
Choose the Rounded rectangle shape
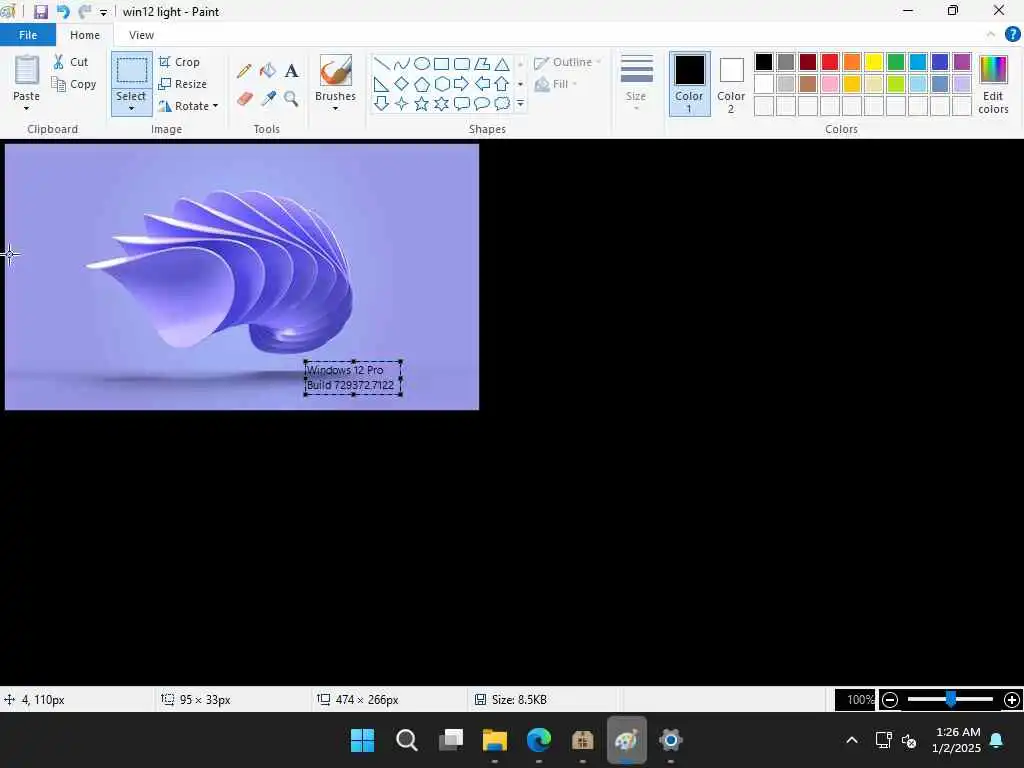pos(462,63)
